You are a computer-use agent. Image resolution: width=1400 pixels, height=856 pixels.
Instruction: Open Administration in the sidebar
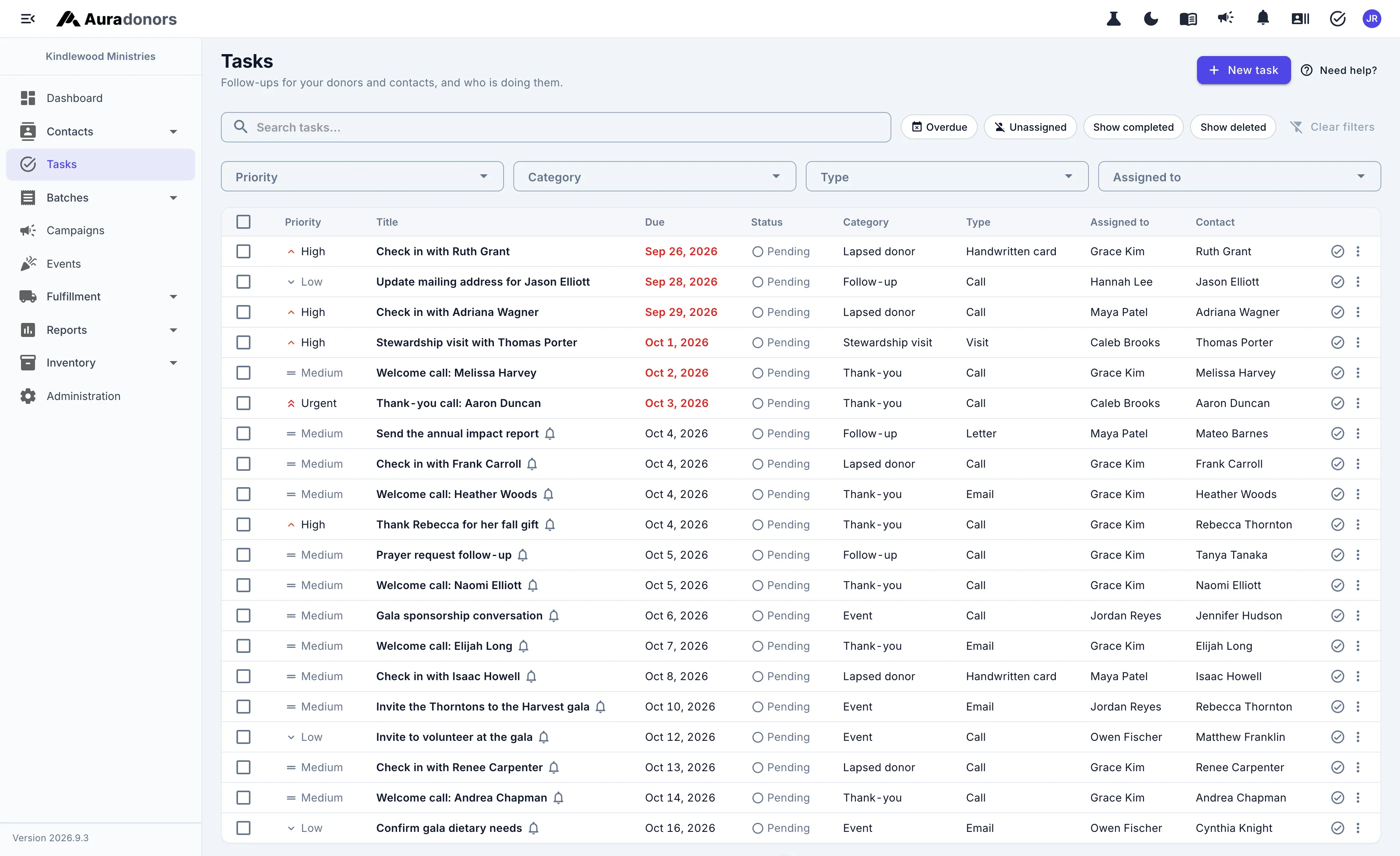coord(101,396)
